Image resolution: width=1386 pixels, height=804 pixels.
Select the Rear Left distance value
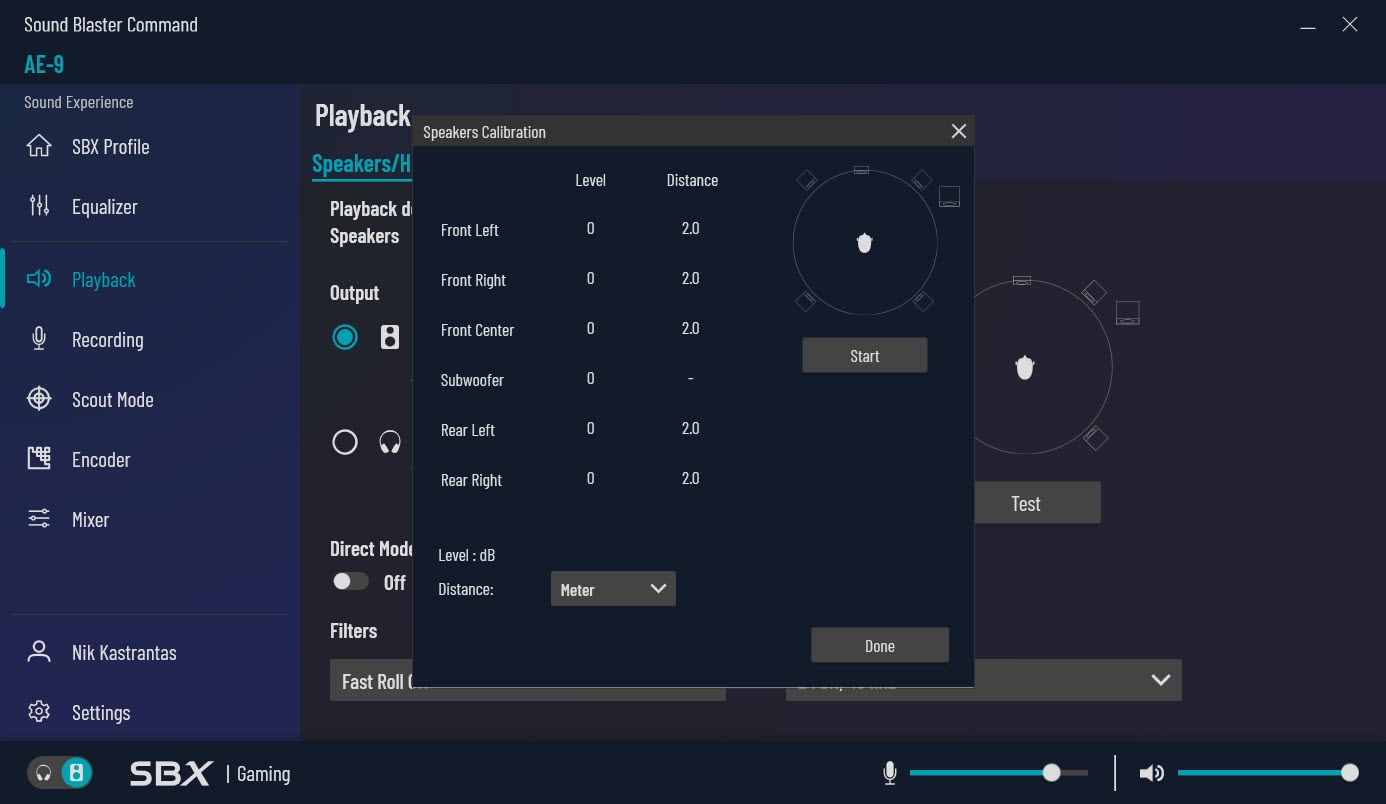pyautogui.click(x=690, y=428)
